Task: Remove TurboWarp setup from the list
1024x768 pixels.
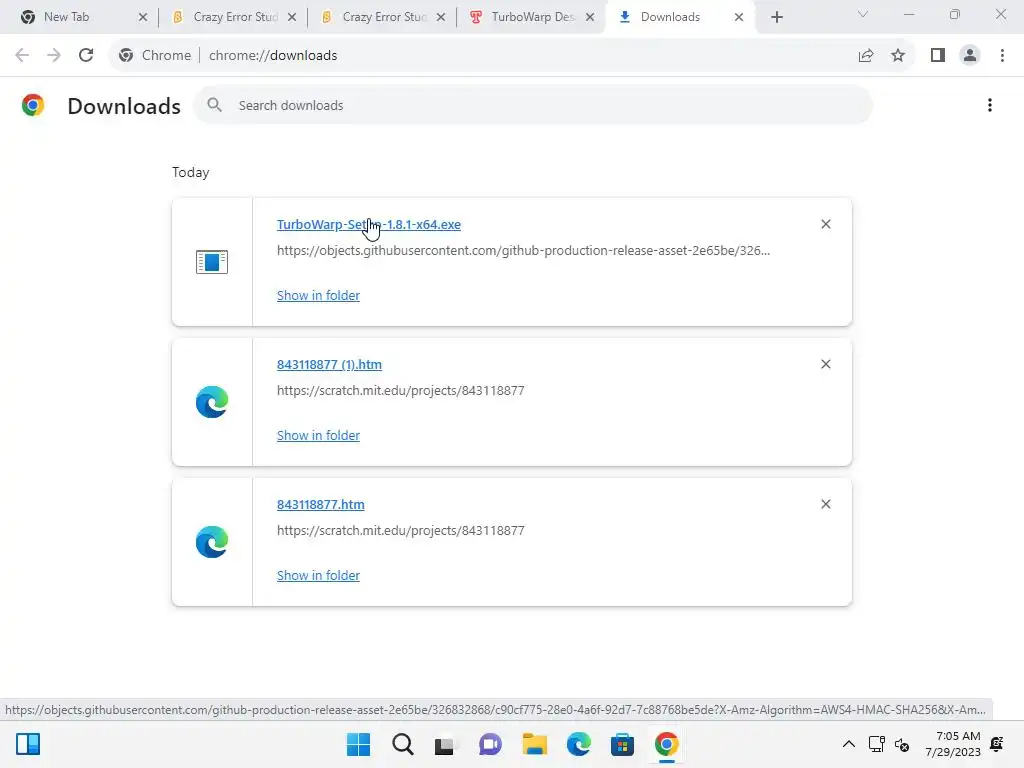Action: [x=825, y=224]
